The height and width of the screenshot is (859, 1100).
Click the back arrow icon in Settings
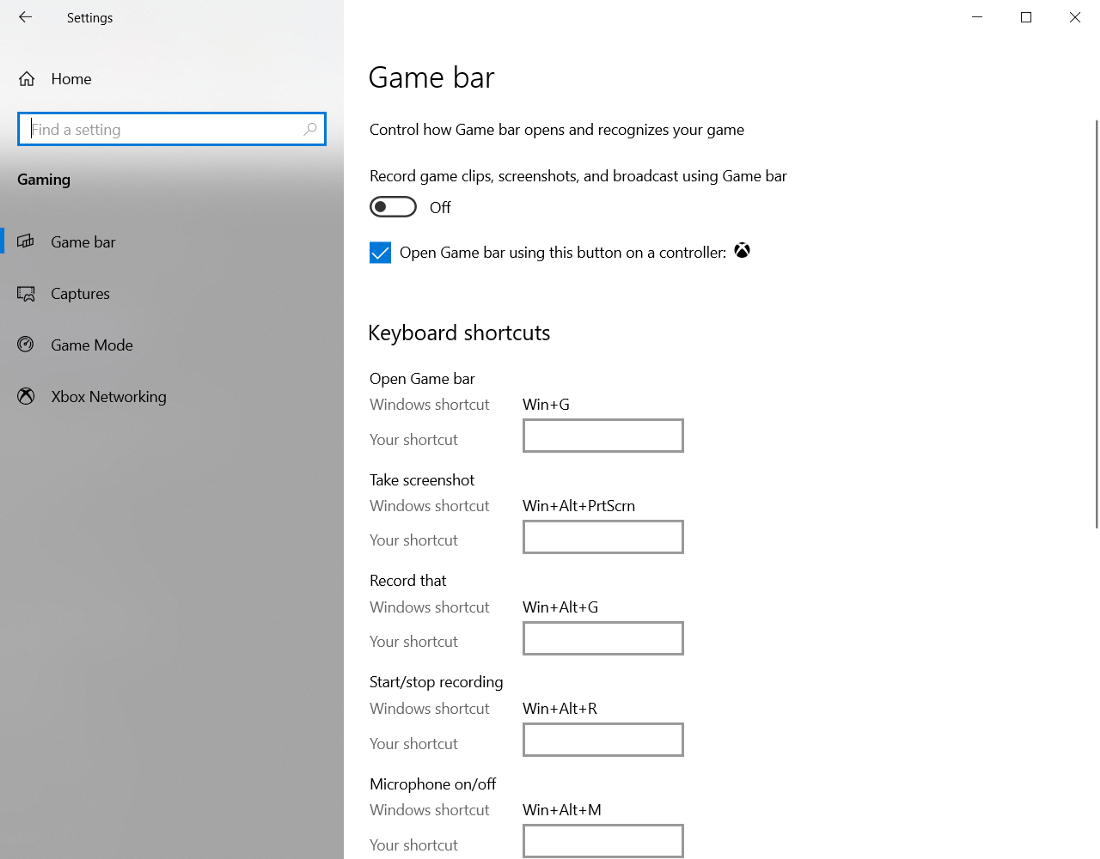point(25,17)
